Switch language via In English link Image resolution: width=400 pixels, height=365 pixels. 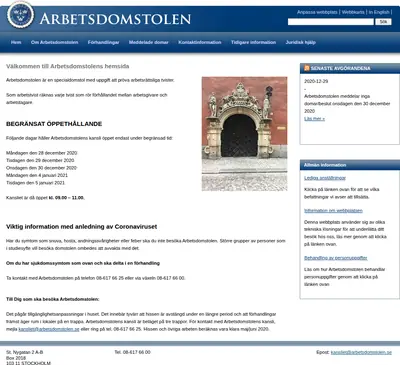379,12
